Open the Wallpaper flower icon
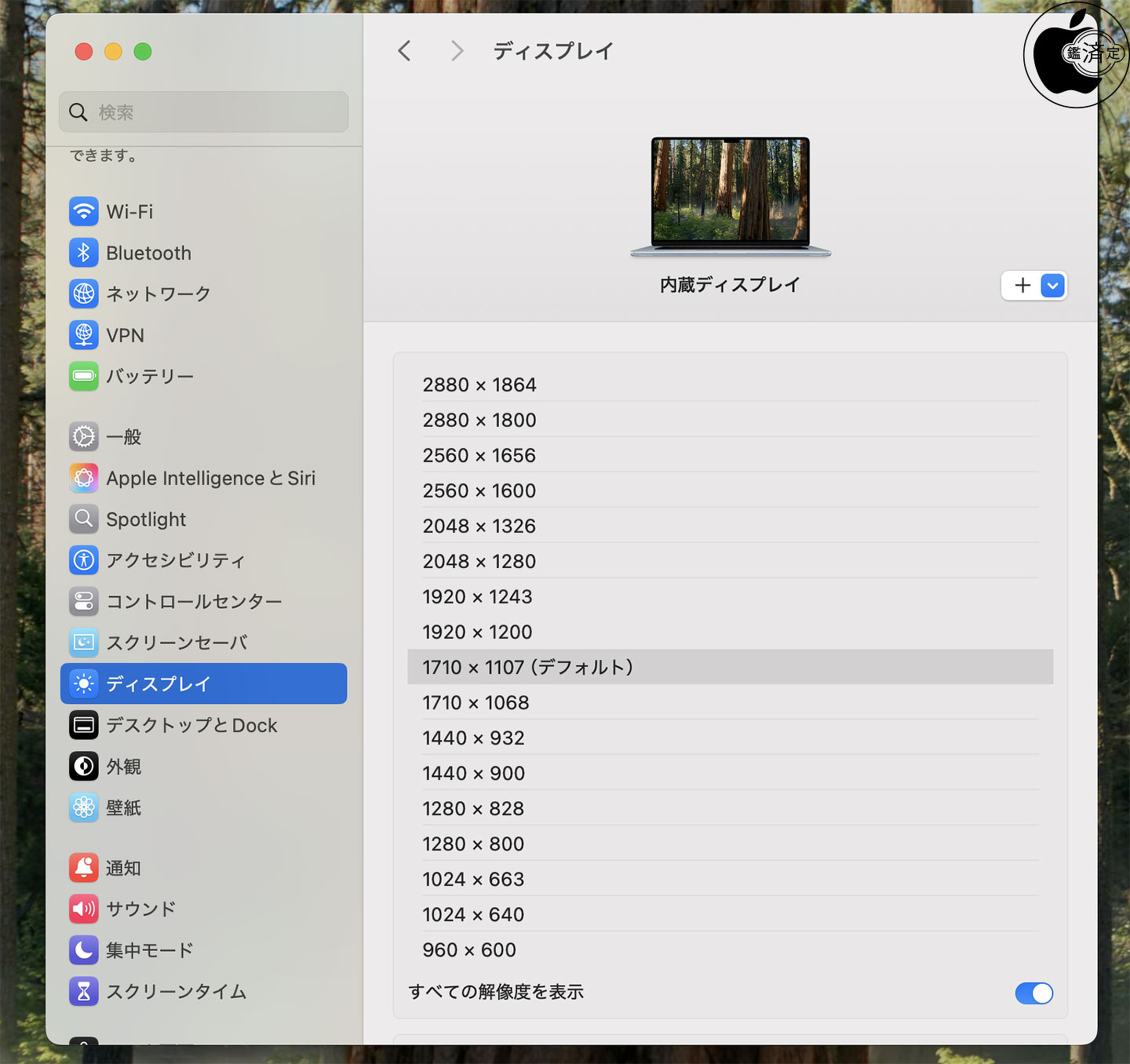Viewport: 1130px width, 1064px height. [84, 807]
